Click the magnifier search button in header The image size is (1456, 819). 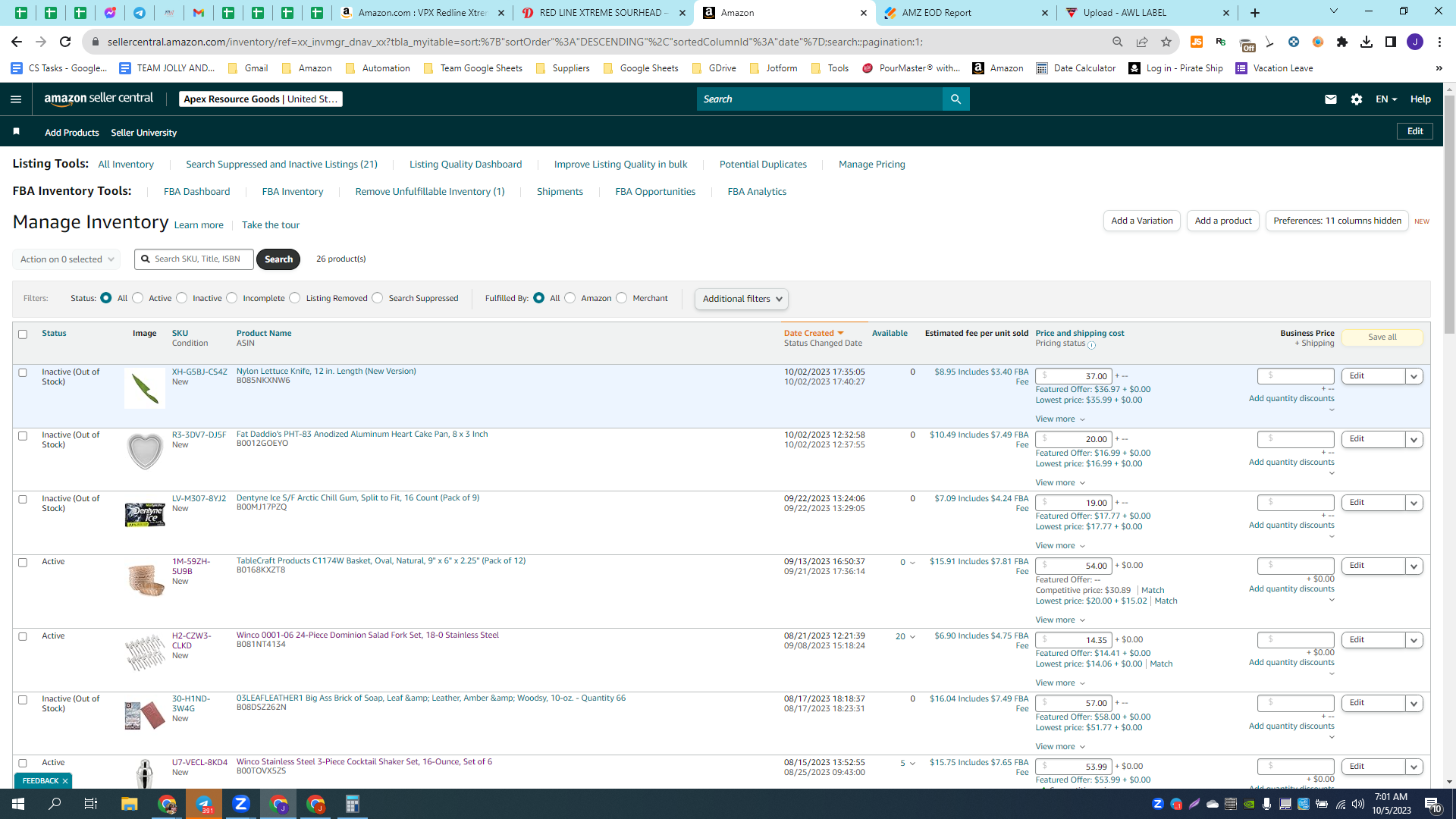pyautogui.click(x=955, y=99)
